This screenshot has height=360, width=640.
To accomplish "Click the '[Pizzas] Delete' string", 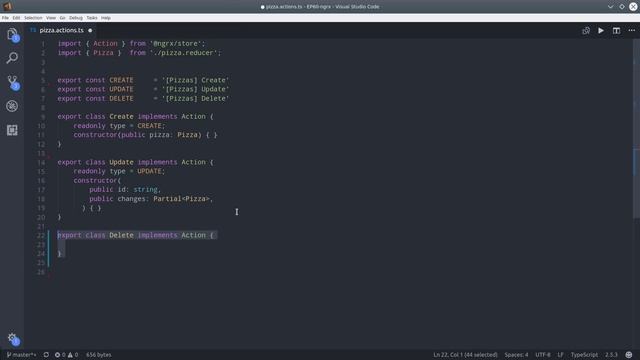I will click(x=196, y=99).
